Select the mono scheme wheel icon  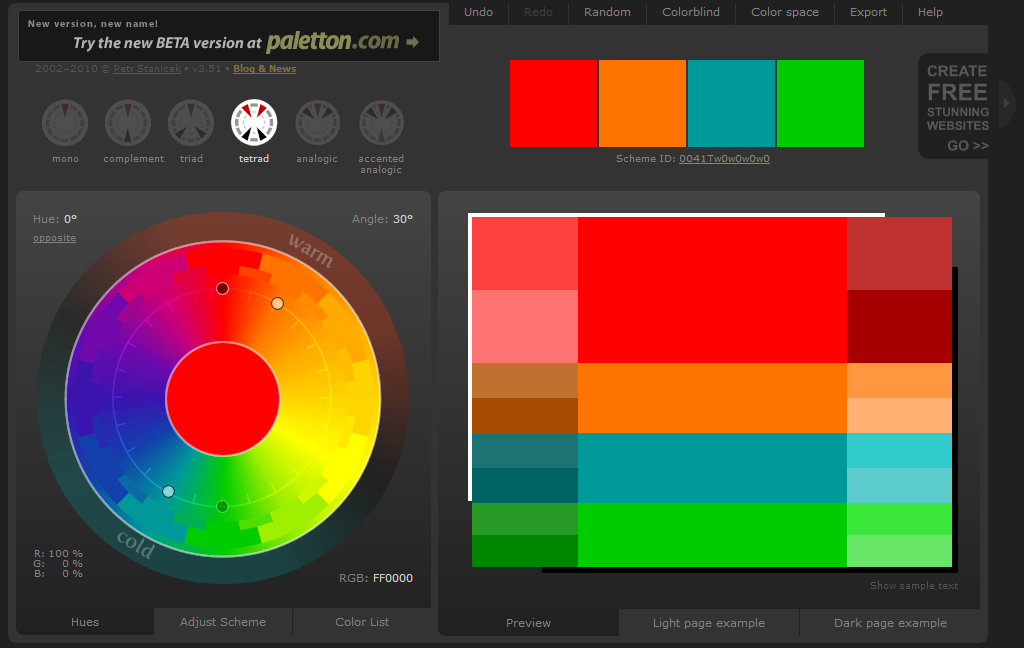[65, 123]
